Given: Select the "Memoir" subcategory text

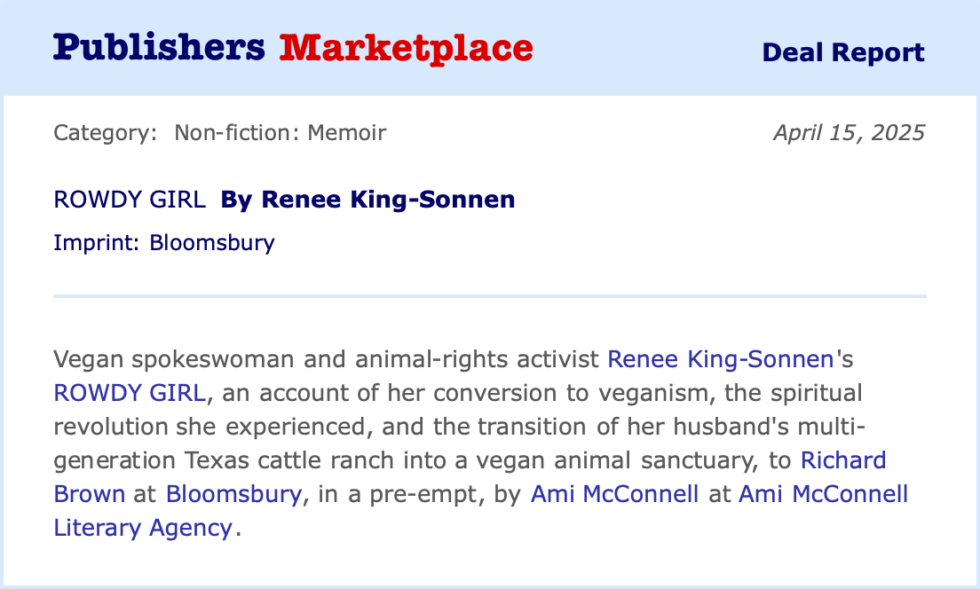Looking at the screenshot, I should pyautogui.click(x=347, y=132).
